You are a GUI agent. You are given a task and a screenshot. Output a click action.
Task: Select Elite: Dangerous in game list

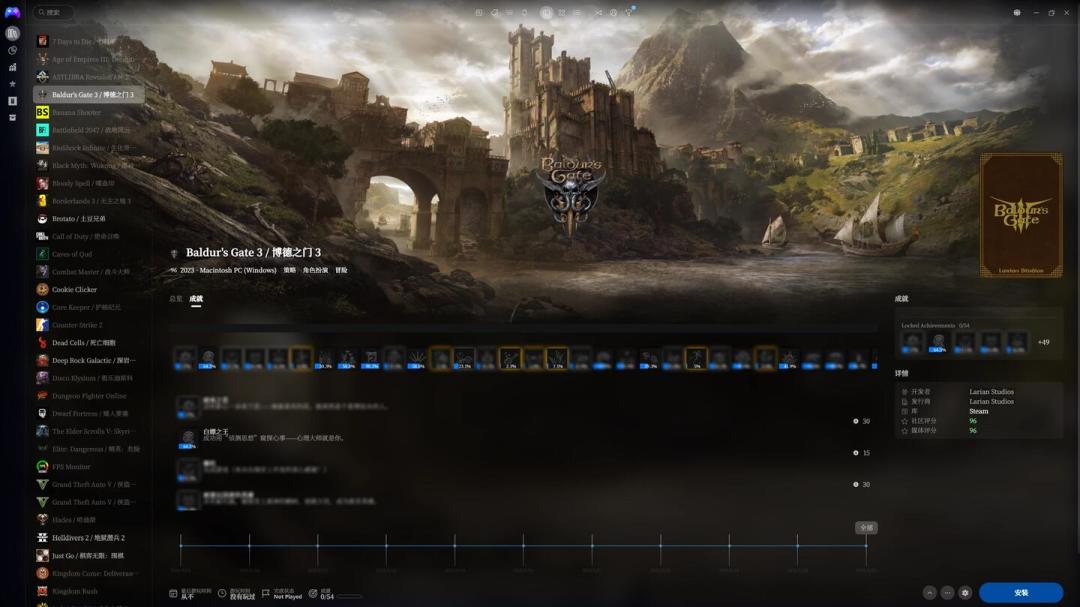tap(89, 449)
